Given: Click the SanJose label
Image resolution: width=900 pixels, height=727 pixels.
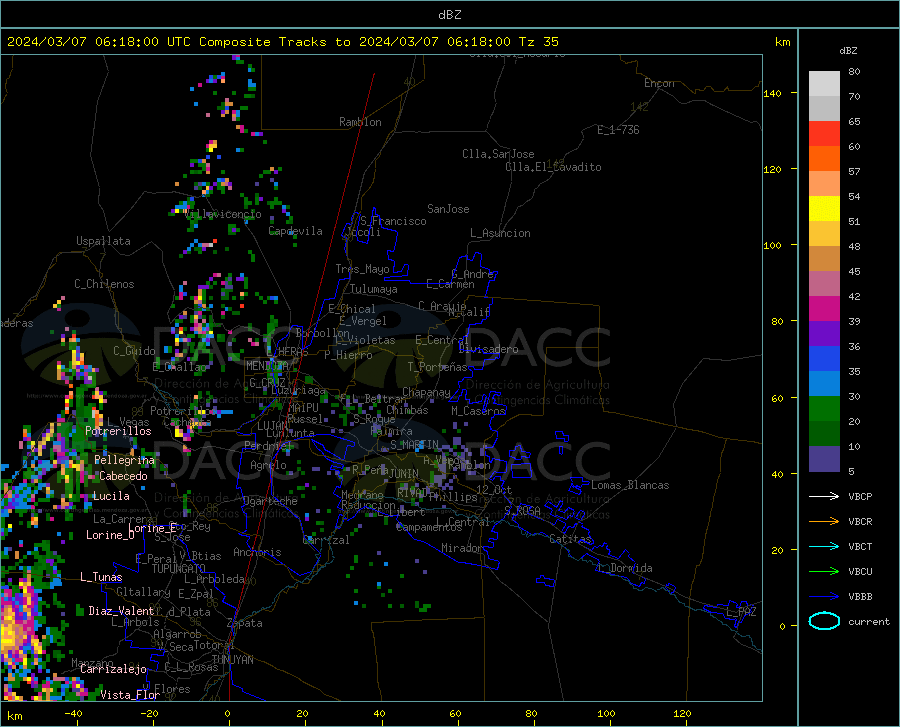Looking at the screenshot, I should point(448,209).
